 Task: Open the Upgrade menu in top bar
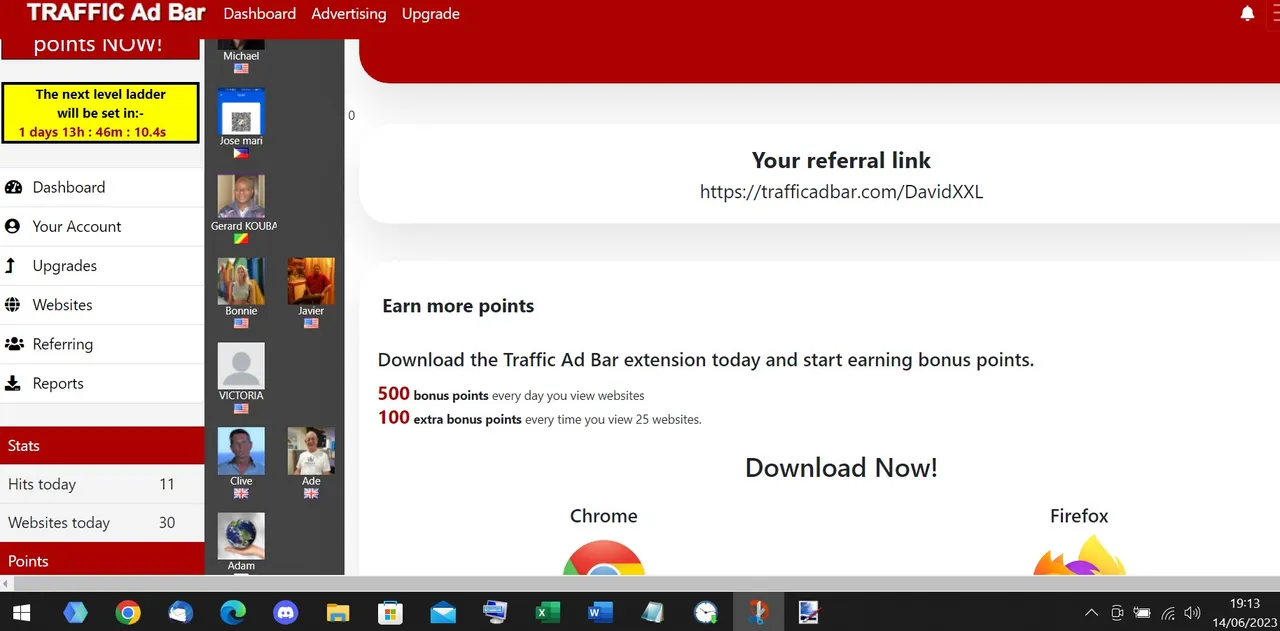pyautogui.click(x=431, y=14)
